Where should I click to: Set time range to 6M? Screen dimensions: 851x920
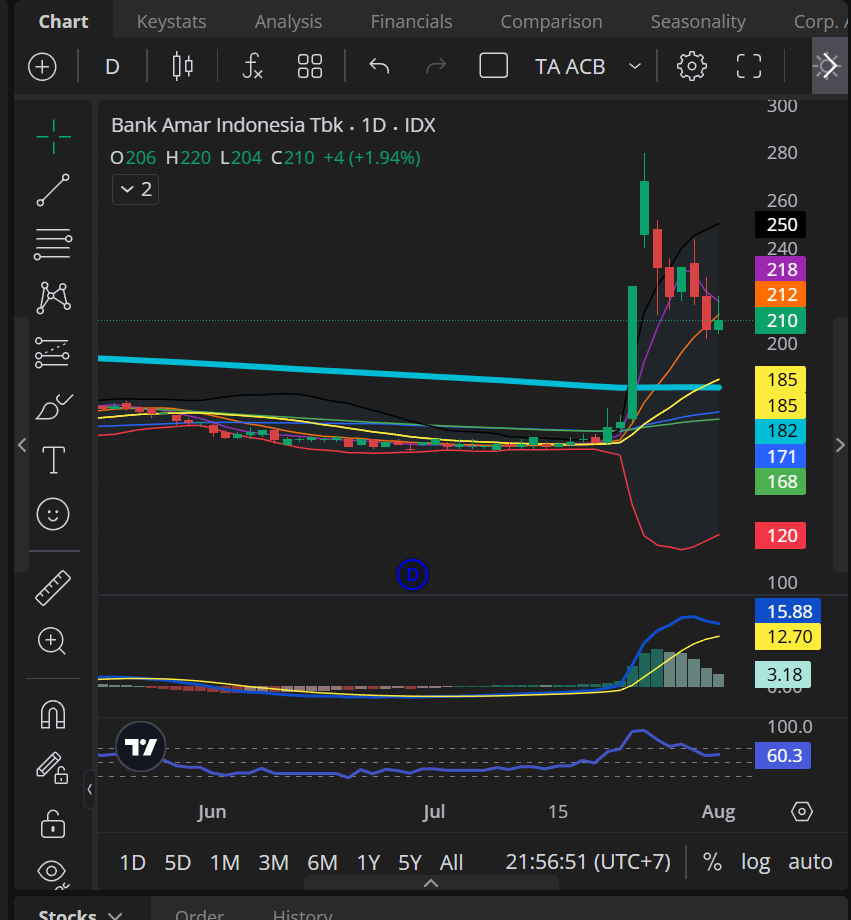click(x=322, y=862)
